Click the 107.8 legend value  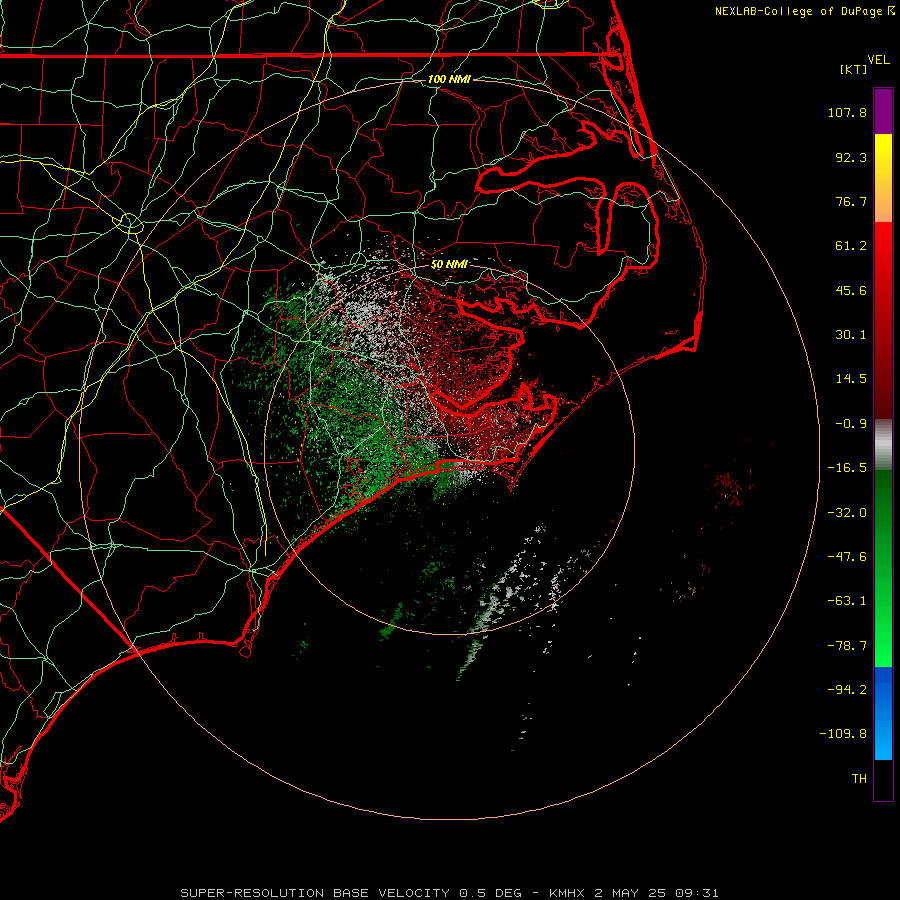pos(847,112)
